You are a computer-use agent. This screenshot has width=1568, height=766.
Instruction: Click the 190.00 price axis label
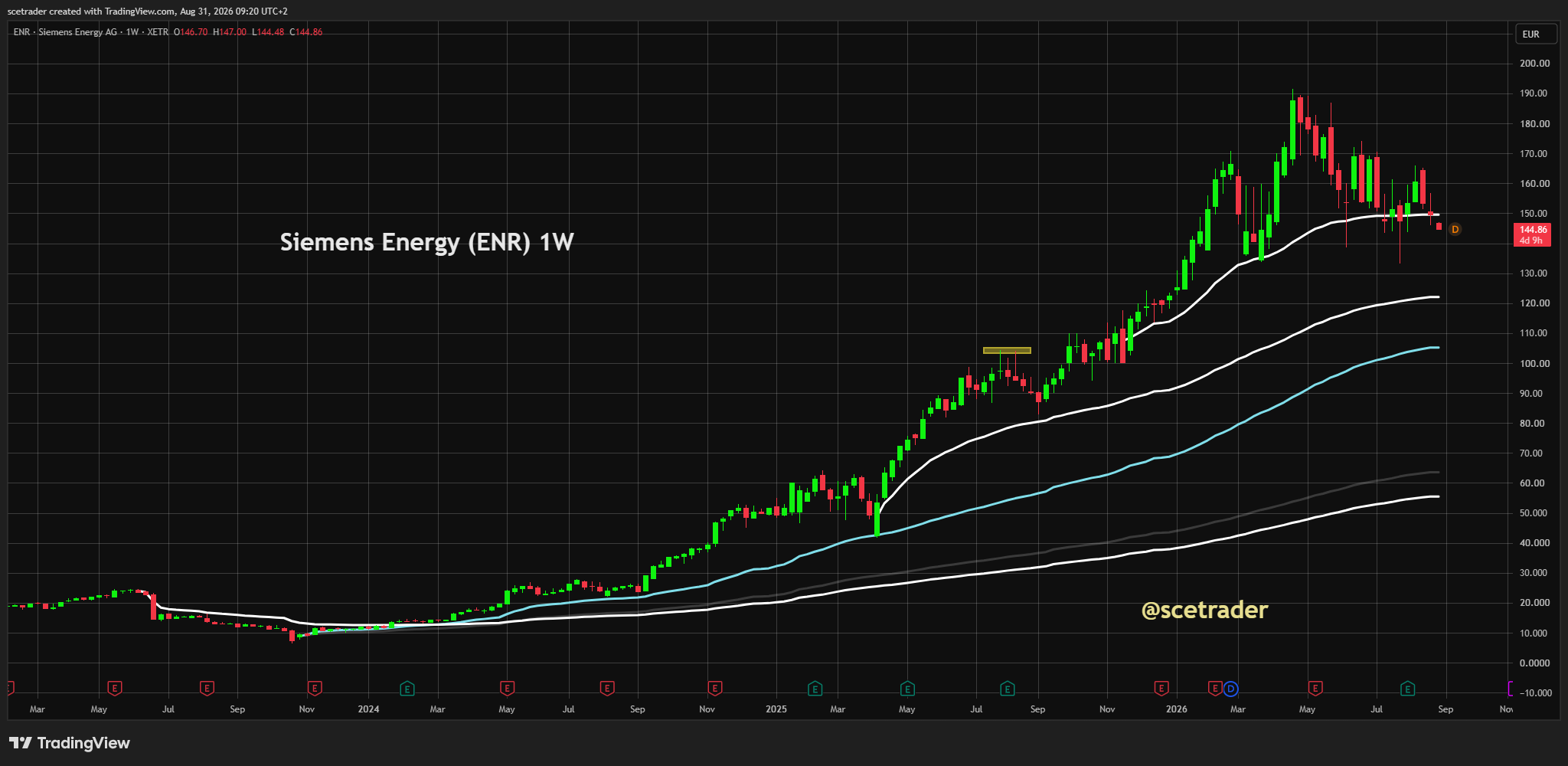pos(1534,93)
